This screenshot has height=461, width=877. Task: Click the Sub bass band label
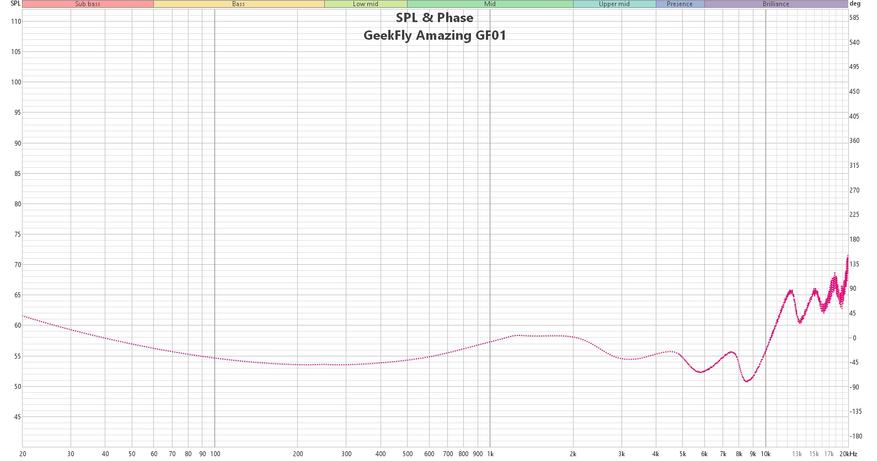click(x=88, y=4)
